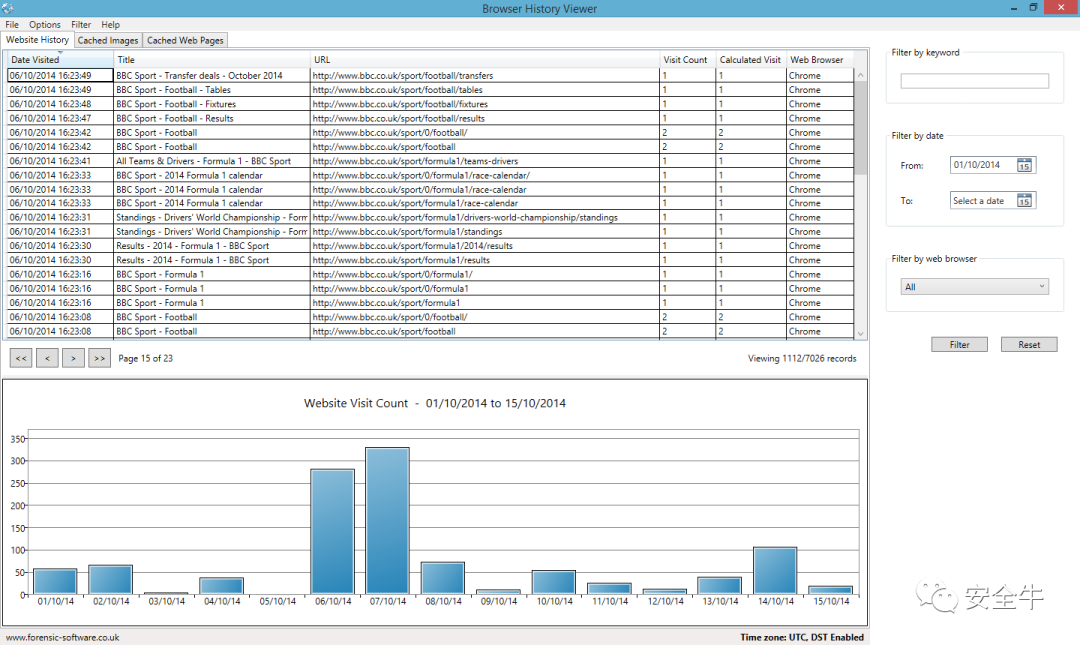This screenshot has width=1080, height=645.
Task: Jump to last page of records
Action: [x=100, y=358]
